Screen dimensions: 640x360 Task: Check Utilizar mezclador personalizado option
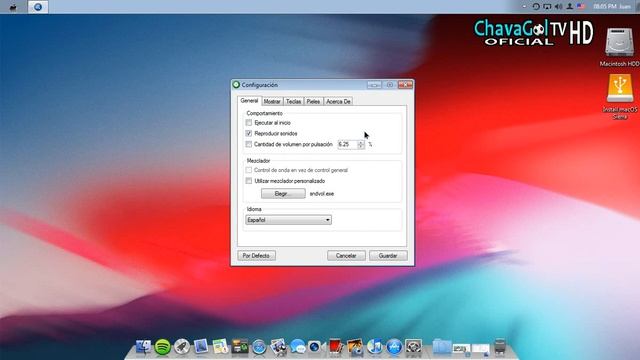249,181
